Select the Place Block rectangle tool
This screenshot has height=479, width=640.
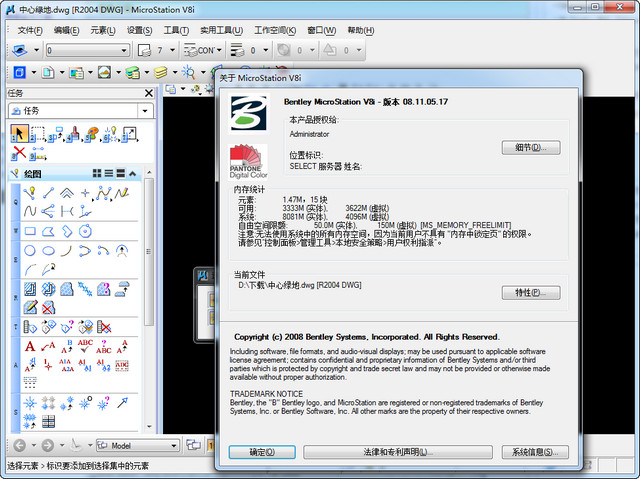(30, 231)
